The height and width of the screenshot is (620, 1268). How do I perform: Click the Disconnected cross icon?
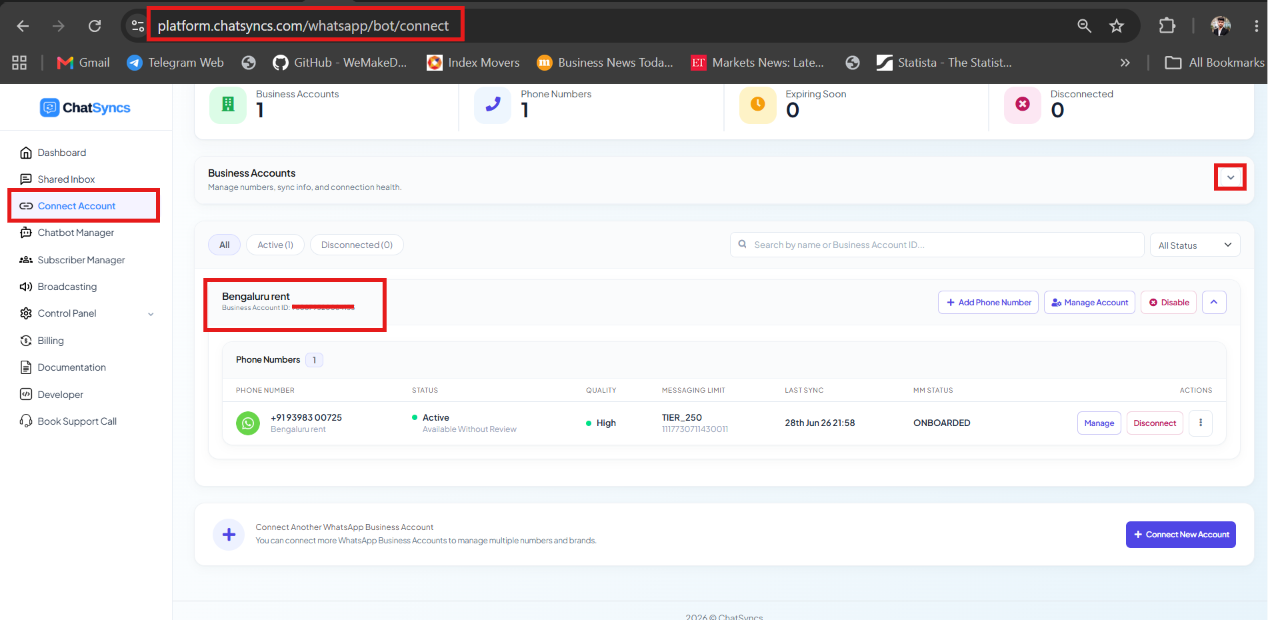click(1022, 104)
